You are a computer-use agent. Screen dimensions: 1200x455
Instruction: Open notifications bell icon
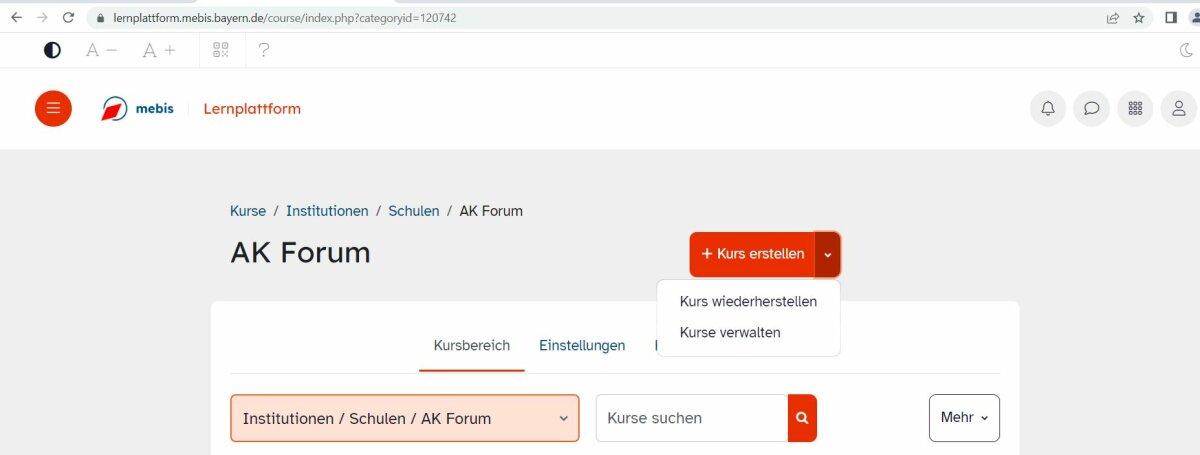(1048, 108)
